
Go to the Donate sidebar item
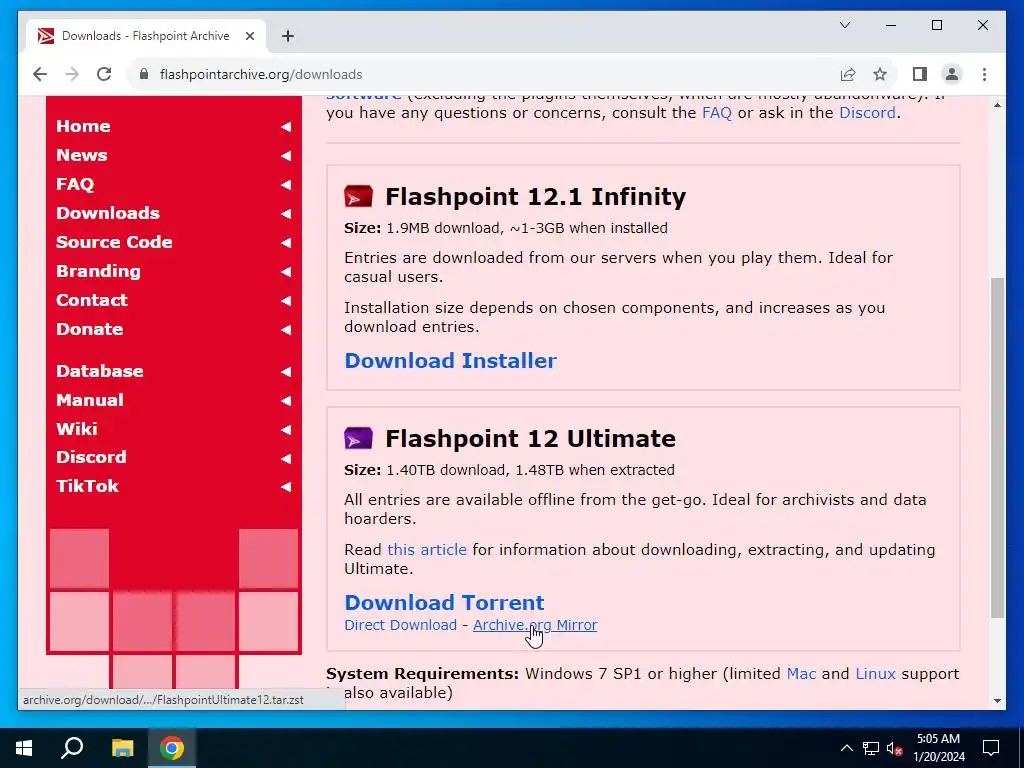point(89,329)
